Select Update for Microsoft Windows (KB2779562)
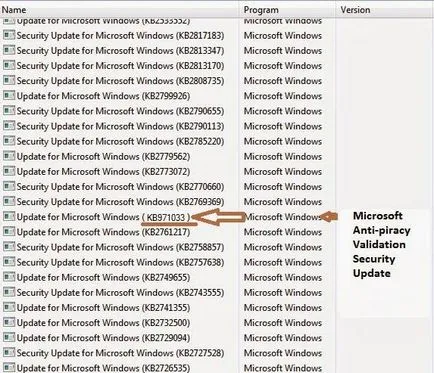Image resolution: width=434 pixels, height=373 pixels. pos(103,157)
